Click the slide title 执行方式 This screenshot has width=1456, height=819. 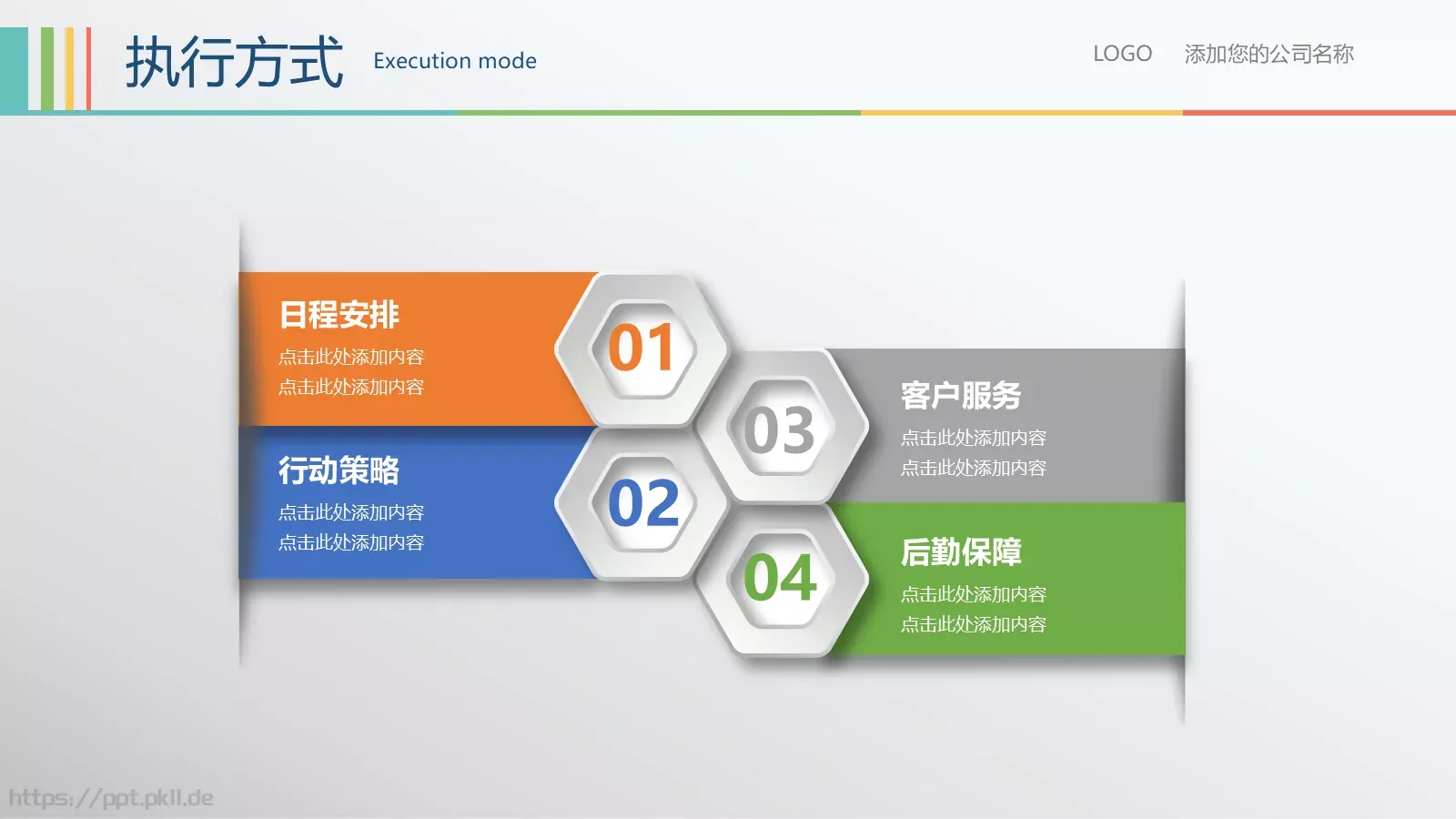coord(234,62)
